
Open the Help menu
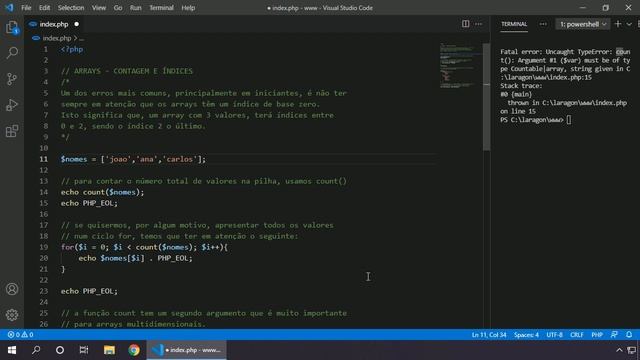point(188,8)
